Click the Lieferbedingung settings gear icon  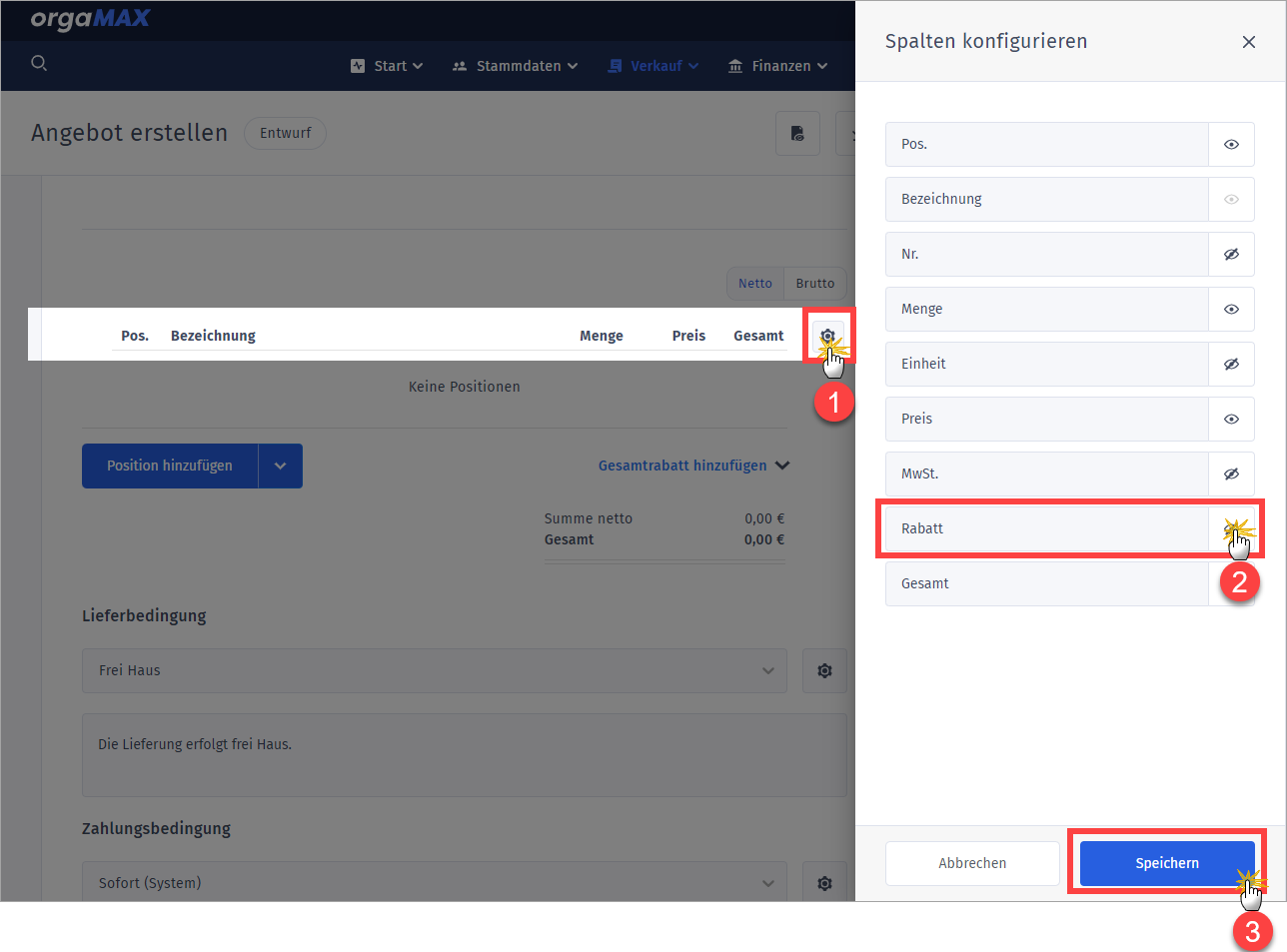pyautogui.click(x=824, y=670)
